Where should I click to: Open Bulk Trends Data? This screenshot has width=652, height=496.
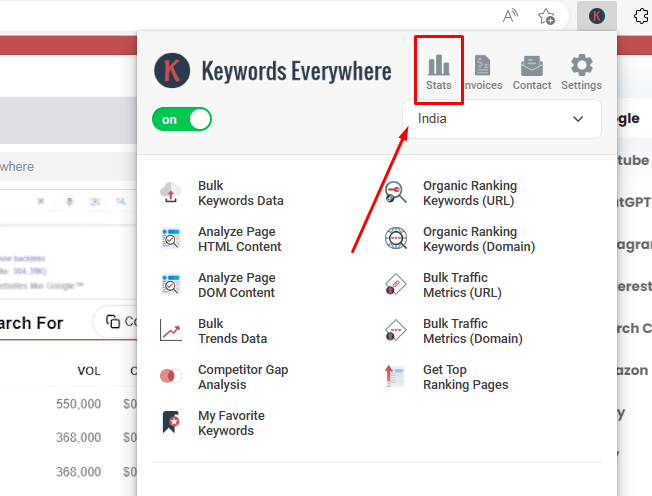tap(232, 331)
